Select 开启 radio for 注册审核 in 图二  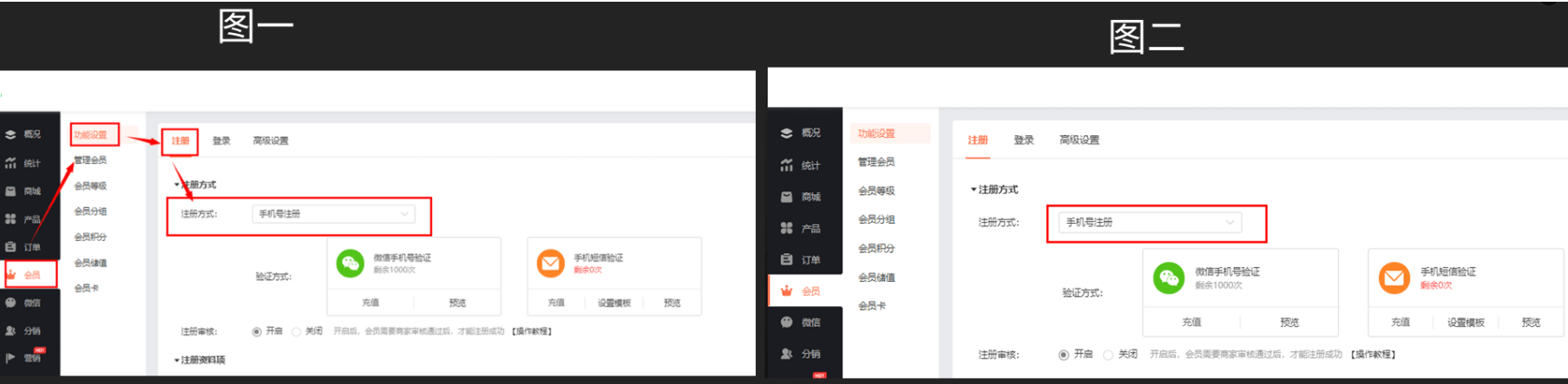pyautogui.click(x=1063, y=355)
